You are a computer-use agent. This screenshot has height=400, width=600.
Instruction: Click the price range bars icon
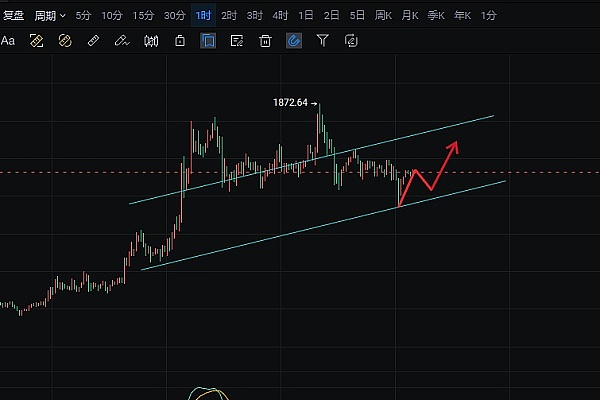pyautogui.click(x=151, y=41)
